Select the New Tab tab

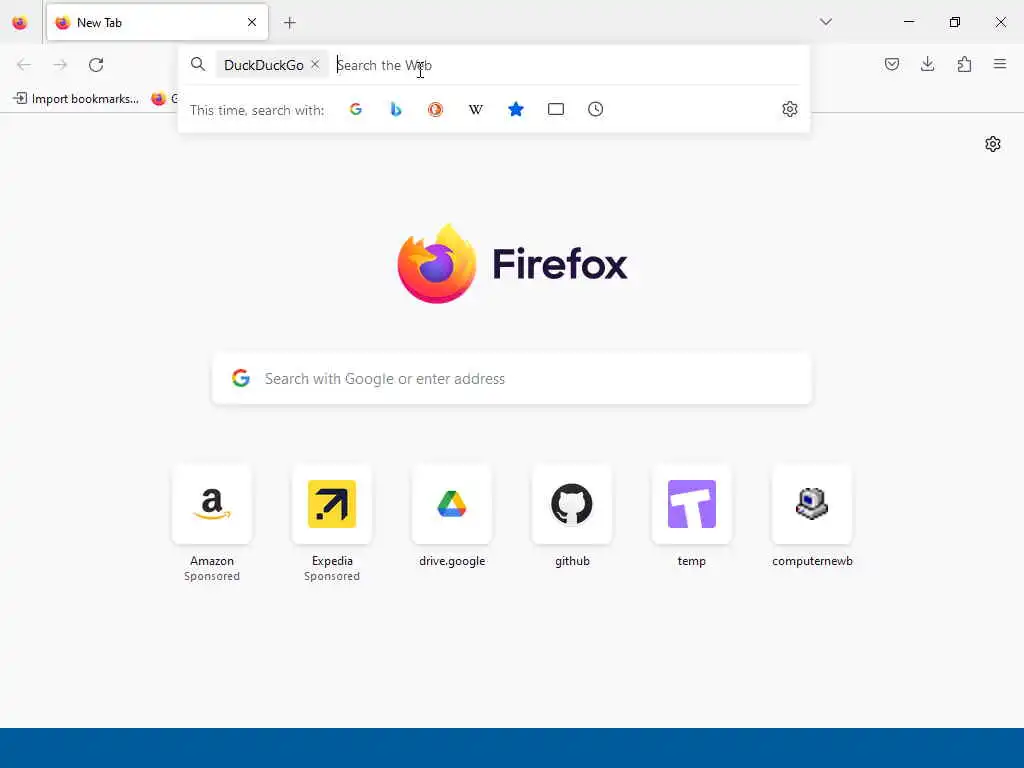coord(157,23)
